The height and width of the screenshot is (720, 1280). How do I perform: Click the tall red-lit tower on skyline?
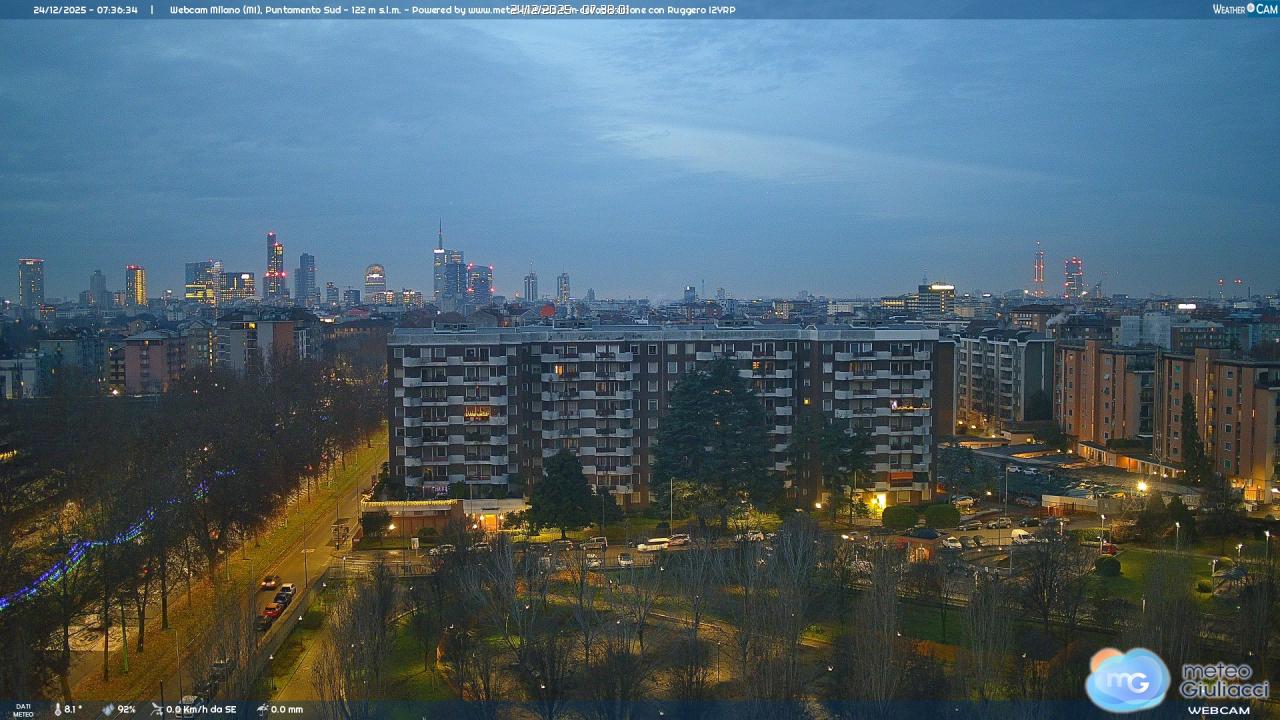point(1038,270)
